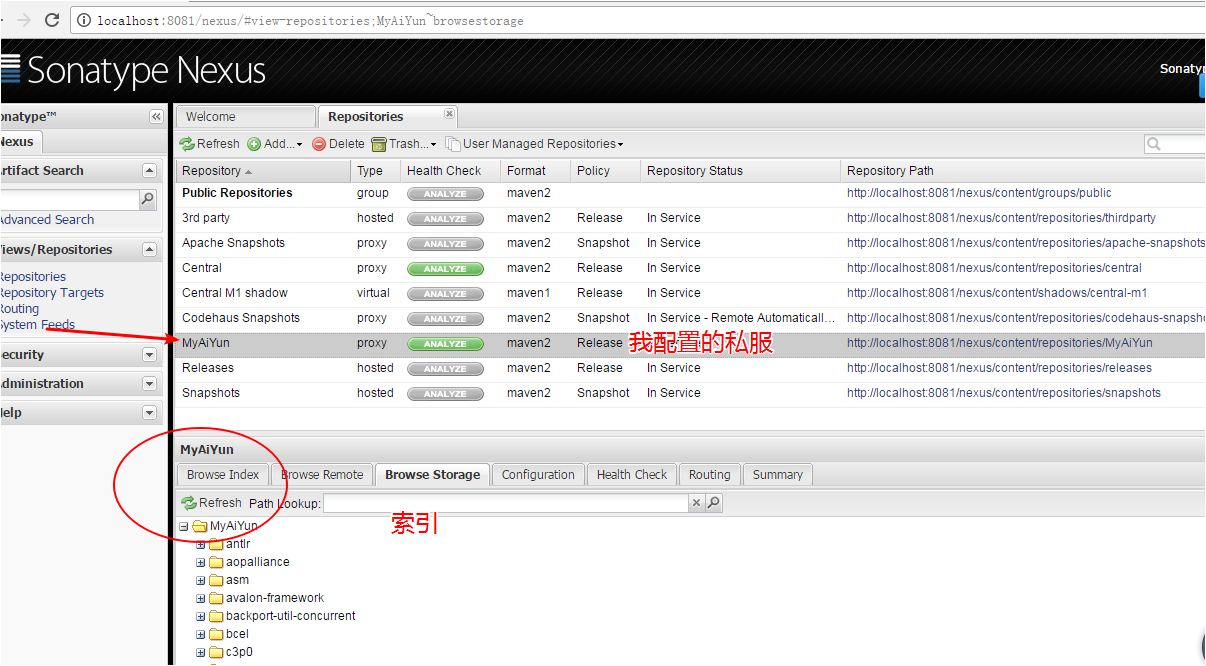This screenshot has height=666, width=1206.
Task: Collapse the Views/Repositories section
Action: (x=150, y=250)
